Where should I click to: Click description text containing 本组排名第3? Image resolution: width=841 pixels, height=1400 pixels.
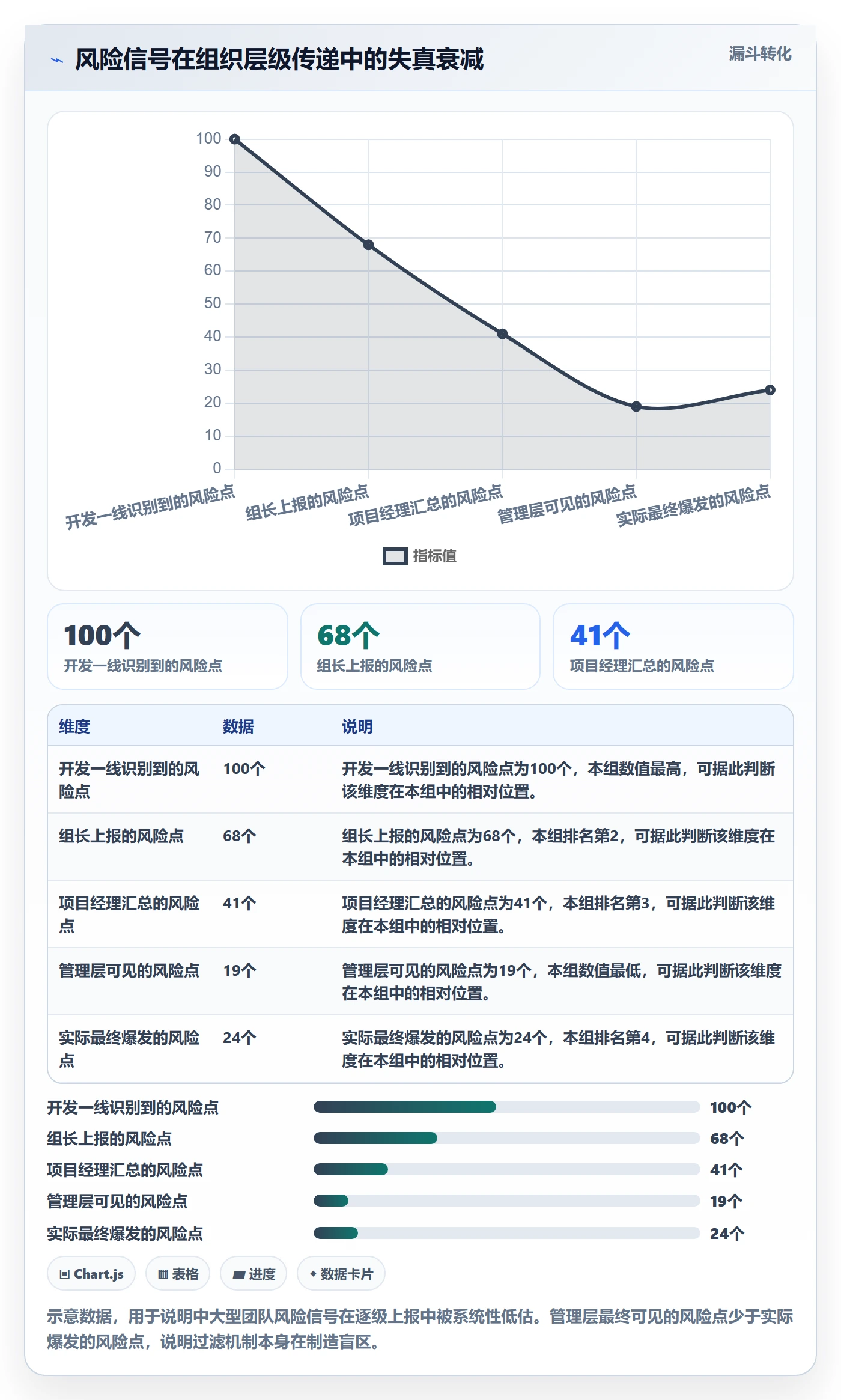pyautogui.click(x=559, y=915)
